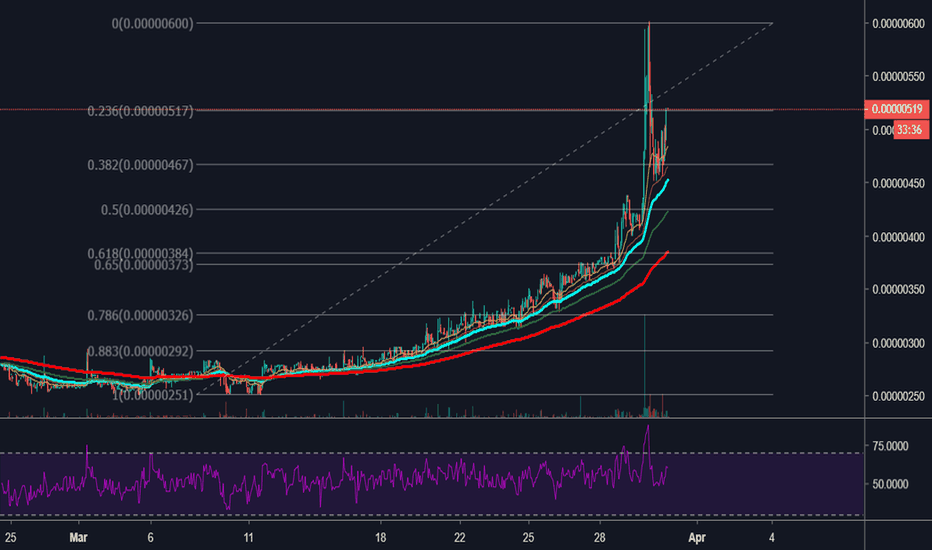Click the 6 date label on time axis

pos(150,538)
